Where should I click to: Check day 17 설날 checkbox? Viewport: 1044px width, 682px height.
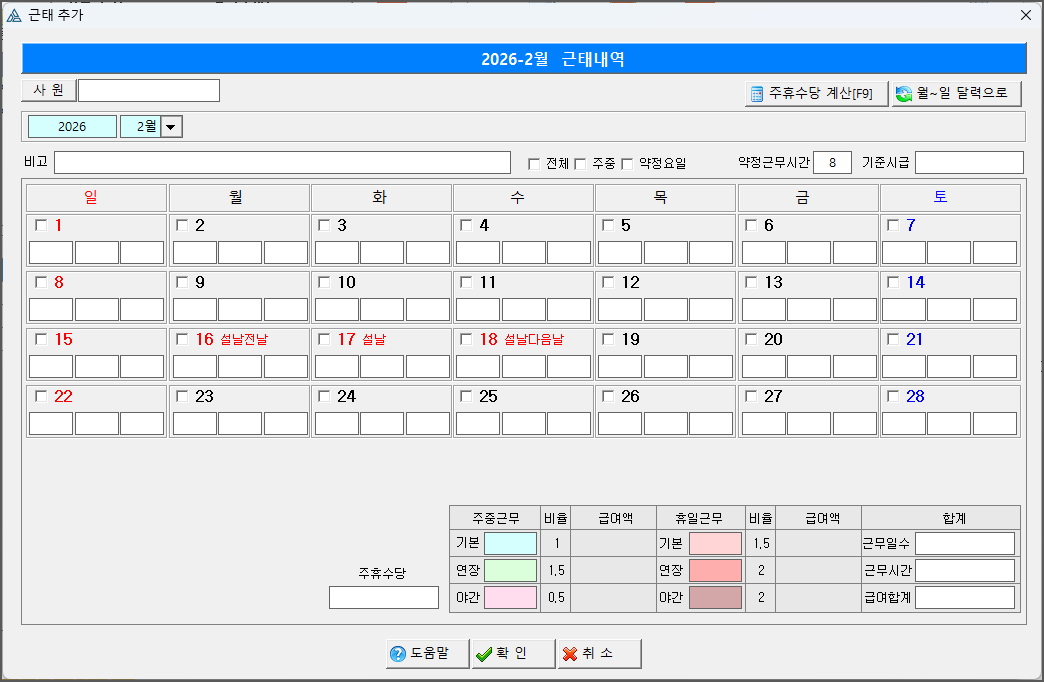324,339
